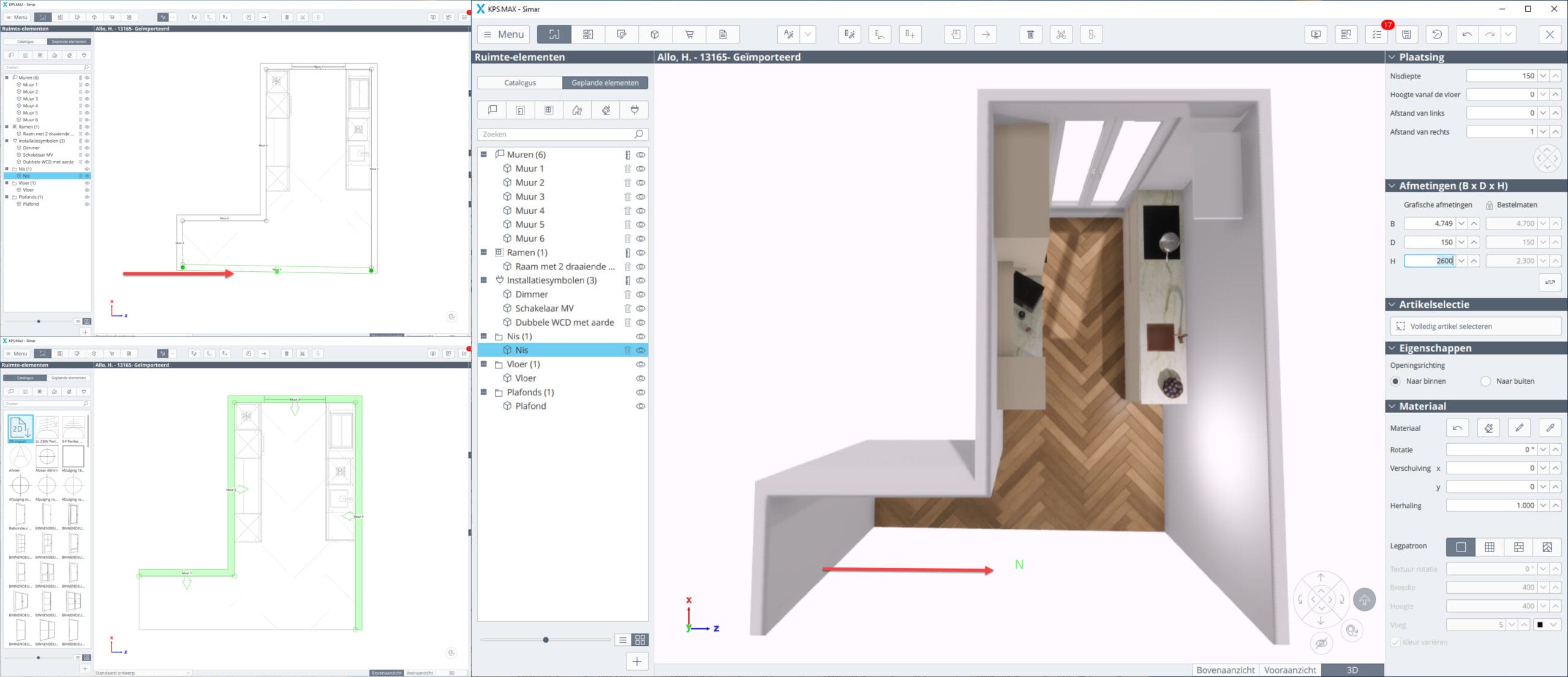
Task: Open the shopping cart view icon
Action: point(689,34)
